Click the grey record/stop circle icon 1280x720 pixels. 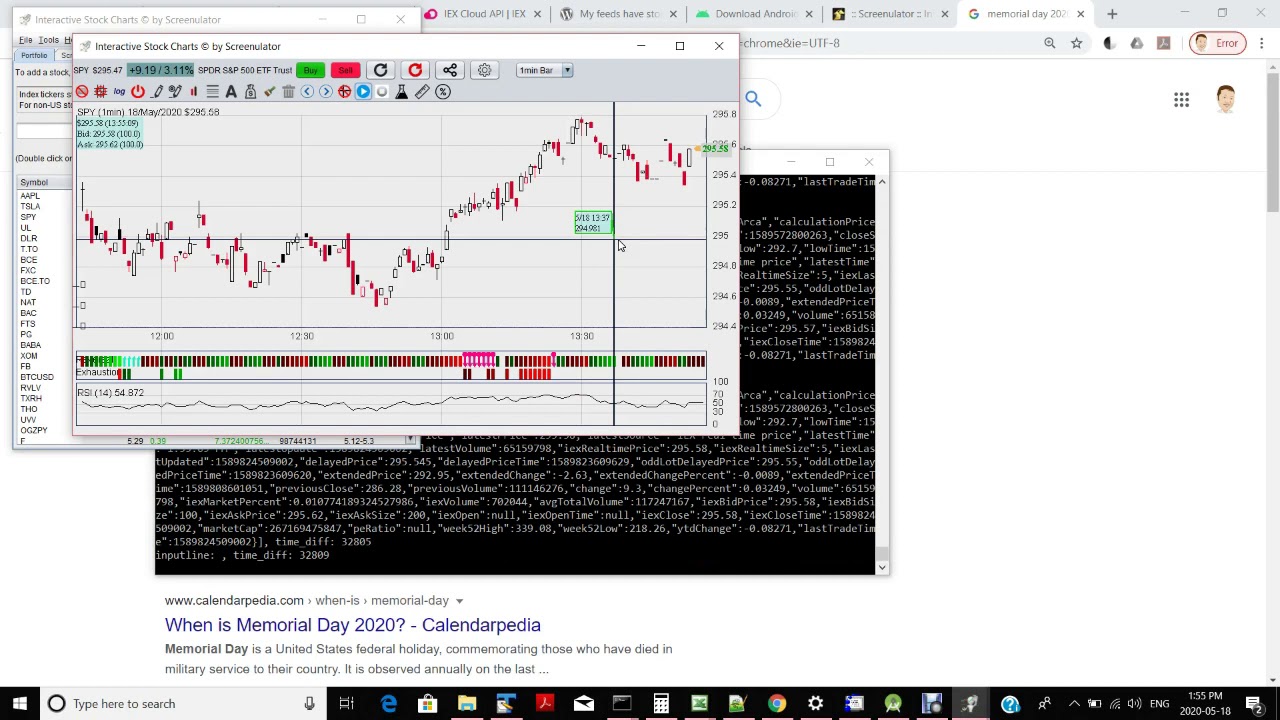pos(382,91)
